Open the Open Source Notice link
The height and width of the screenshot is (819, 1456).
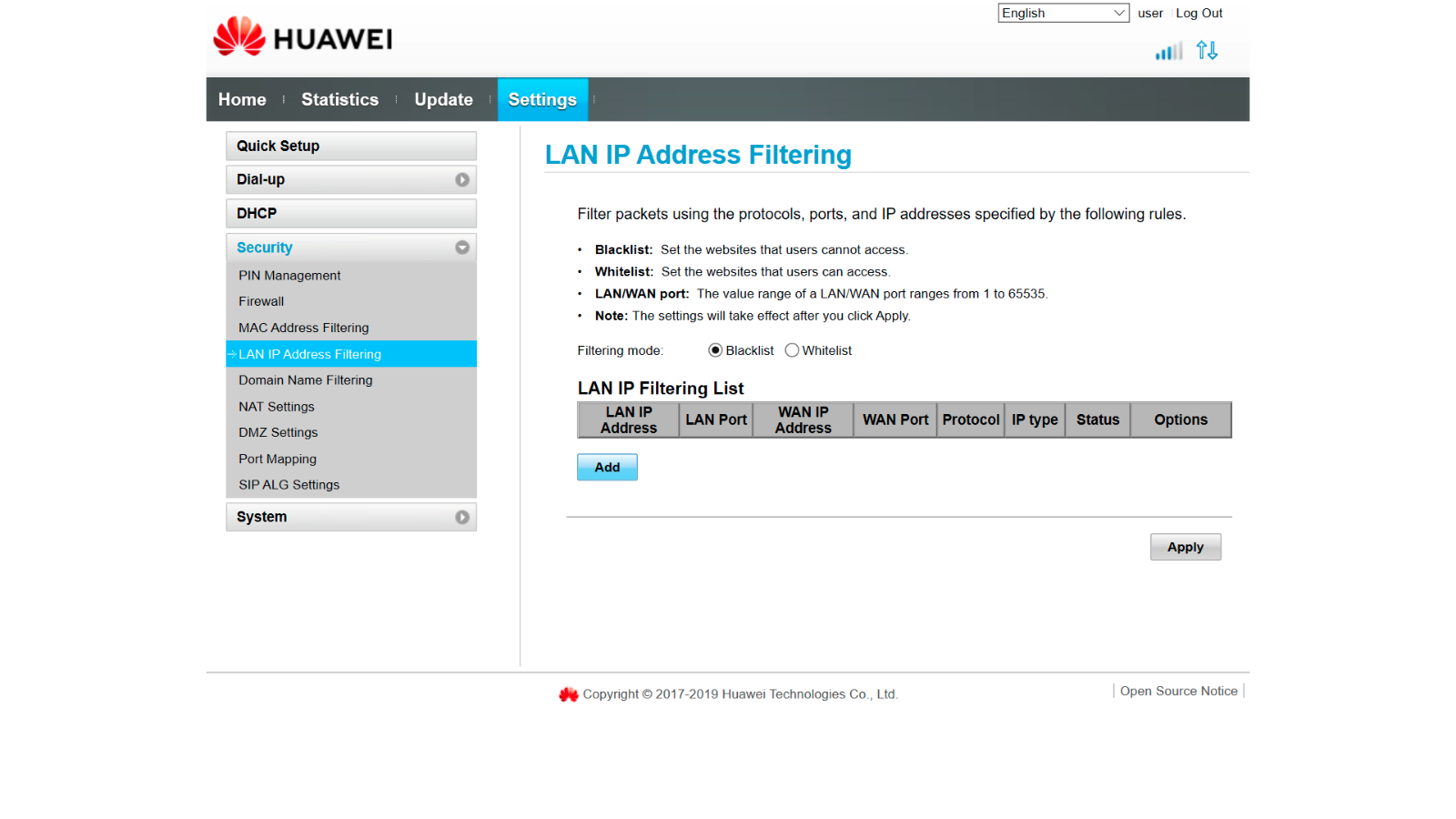(x=1178, y=692)
